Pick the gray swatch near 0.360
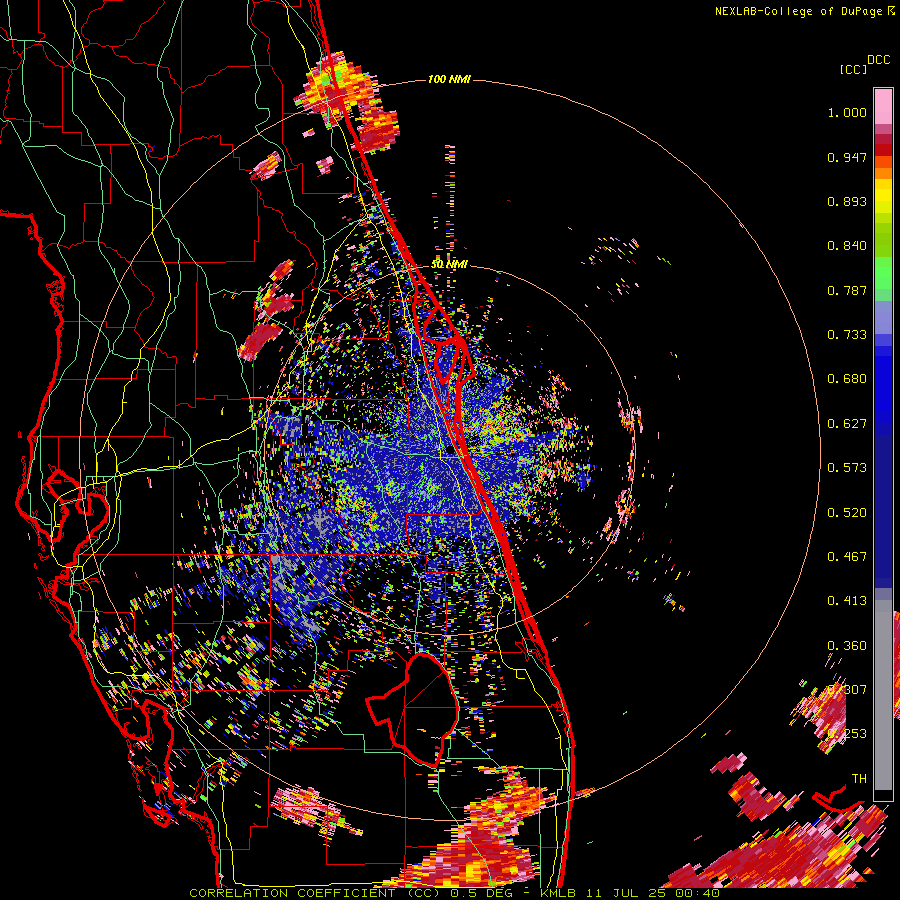The image size is (900, 900). (883, 695)
